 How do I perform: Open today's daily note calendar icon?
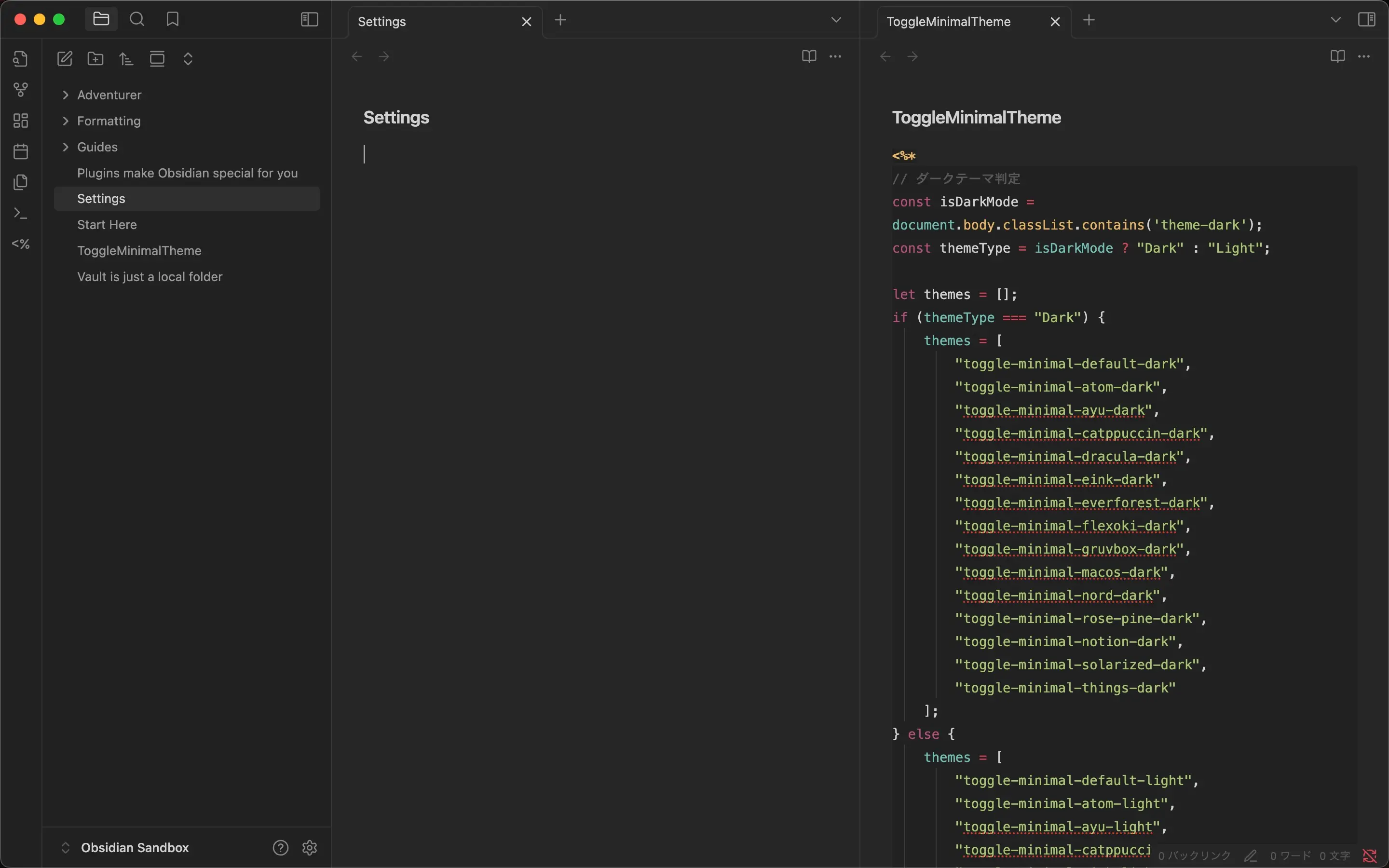(21, 151)
